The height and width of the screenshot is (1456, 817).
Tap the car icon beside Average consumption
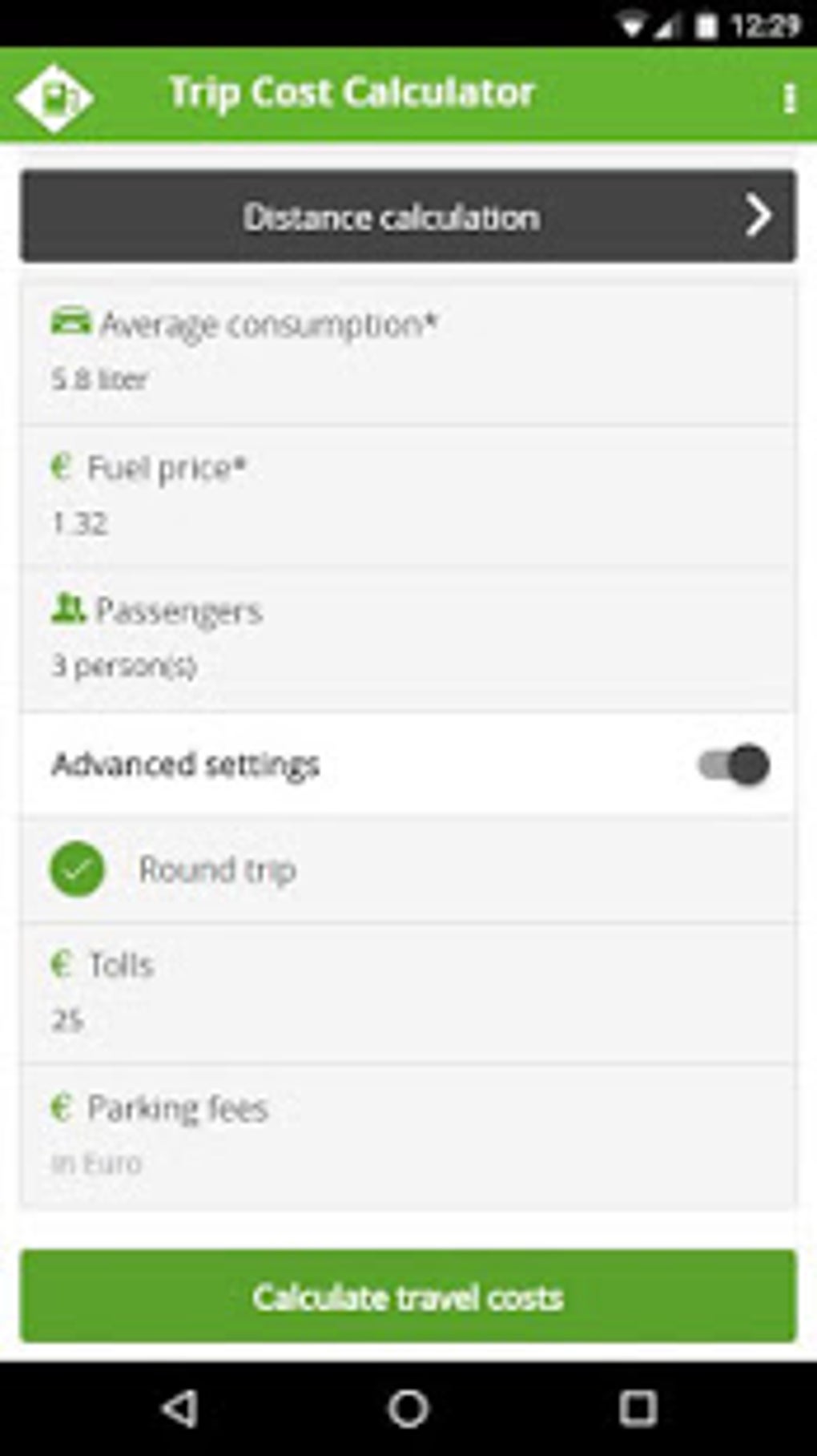point(70,322)
